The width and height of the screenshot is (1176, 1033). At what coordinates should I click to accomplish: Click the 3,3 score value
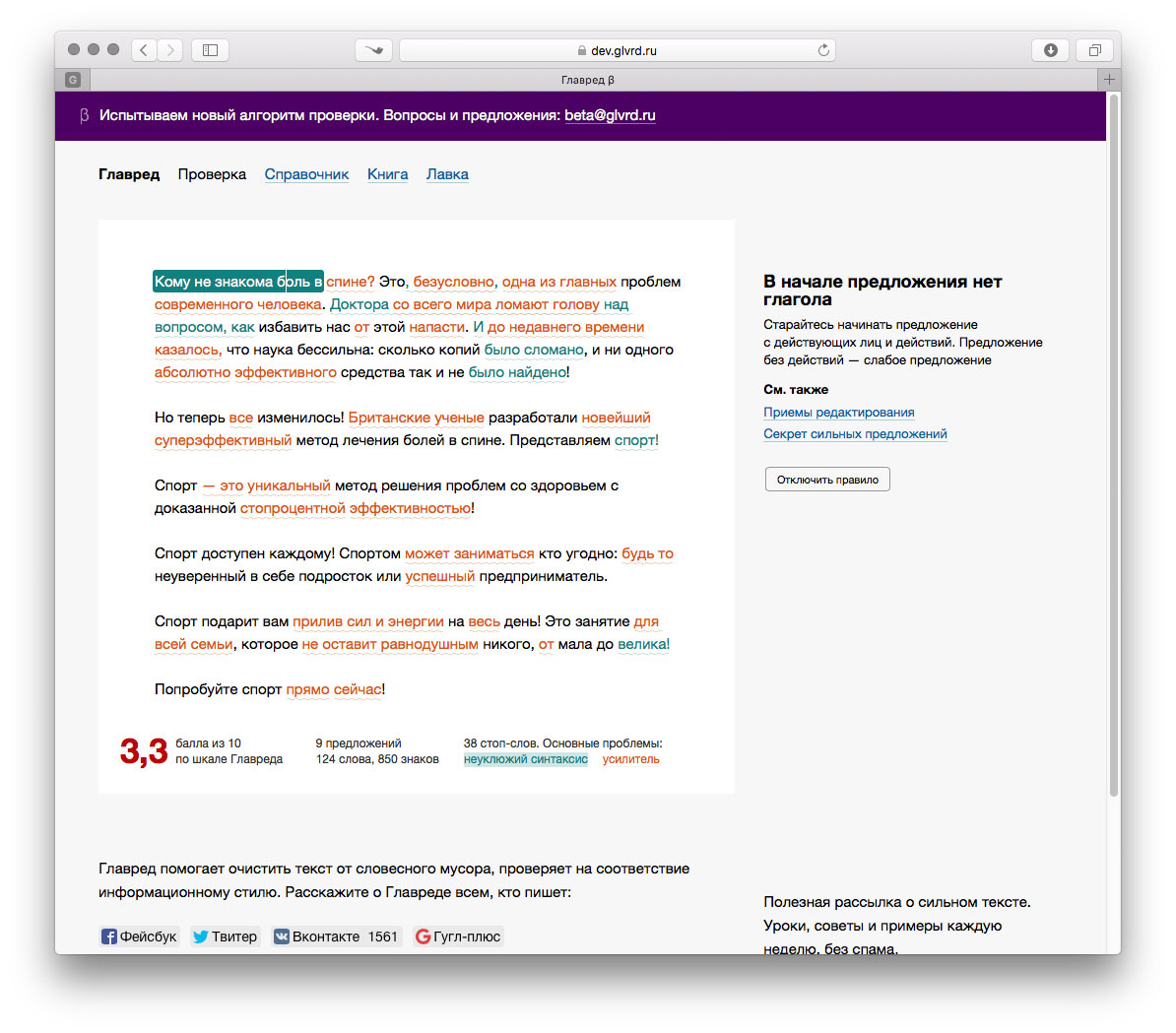(143, 751)
